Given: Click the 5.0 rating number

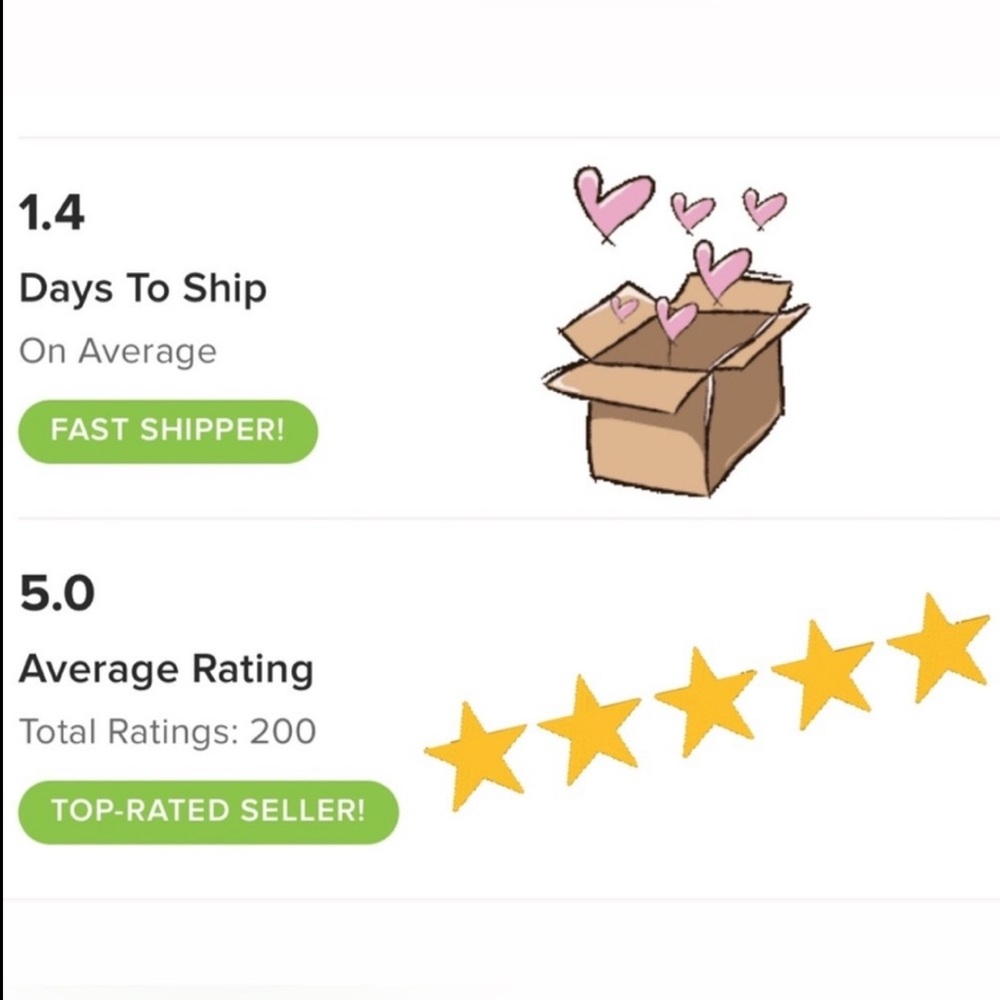Looking at the screenshot, I should point(57,593).
